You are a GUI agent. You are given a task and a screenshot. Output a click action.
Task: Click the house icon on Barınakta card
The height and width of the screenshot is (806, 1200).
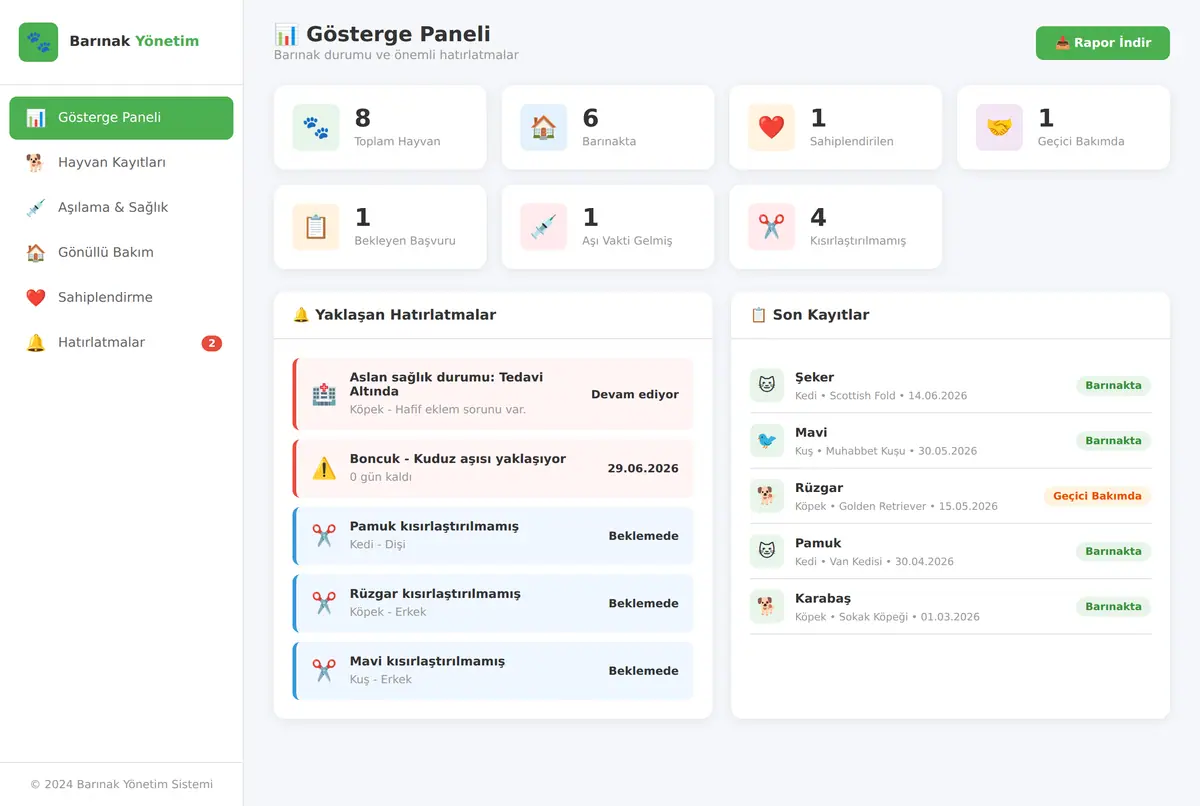pos(544,127)
